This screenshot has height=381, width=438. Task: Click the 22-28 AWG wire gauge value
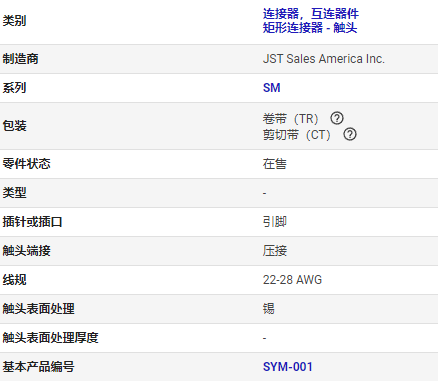[x=292, y=280]
